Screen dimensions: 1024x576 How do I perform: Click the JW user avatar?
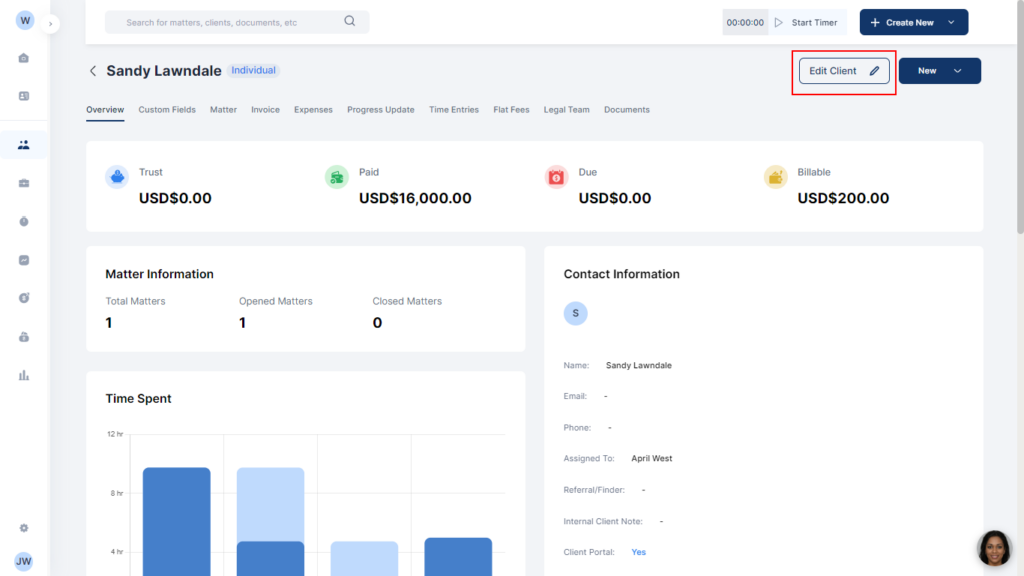(x=24, y=562)
